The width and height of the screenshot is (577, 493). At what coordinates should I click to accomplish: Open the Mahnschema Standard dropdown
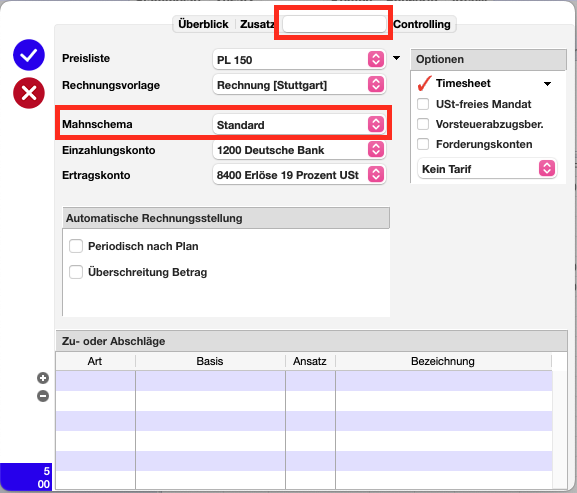(x=299, y=124)
